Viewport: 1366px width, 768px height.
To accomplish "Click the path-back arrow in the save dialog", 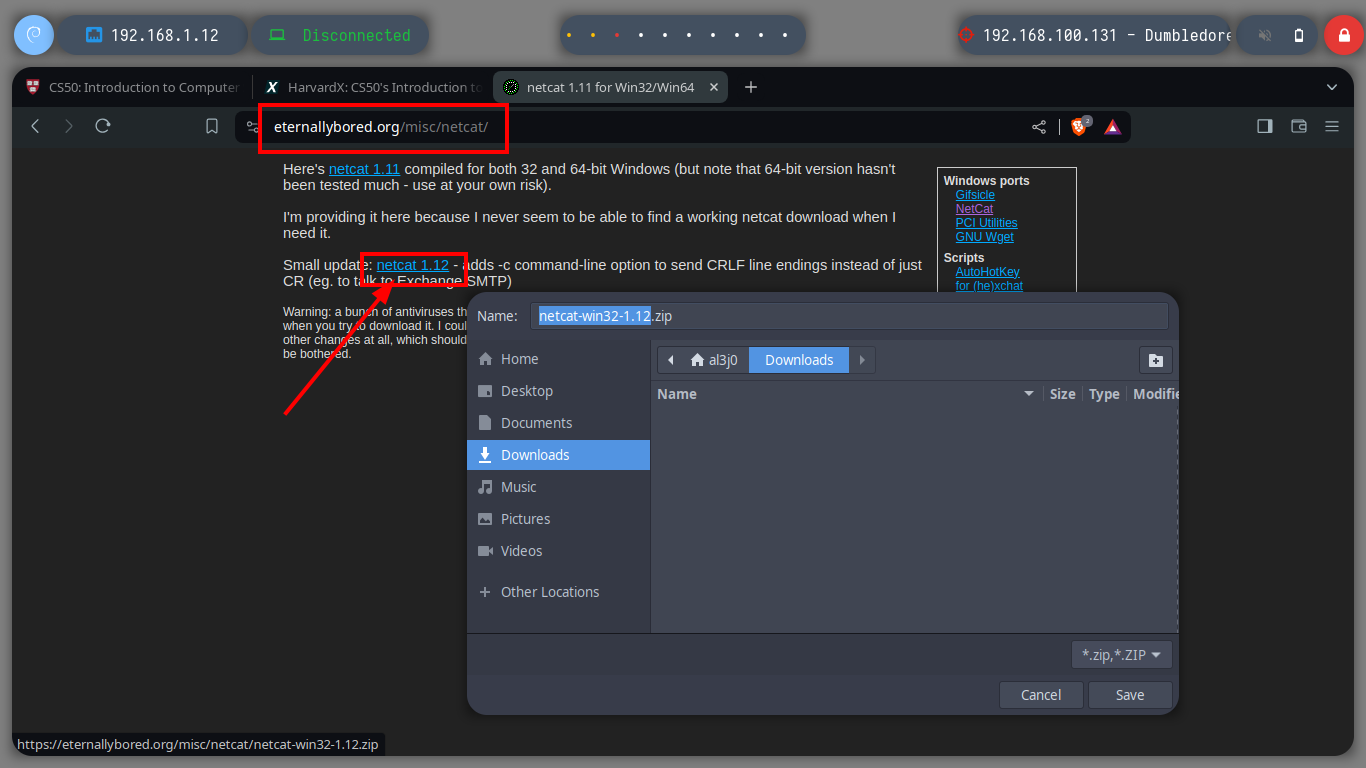I will [670, 360].
